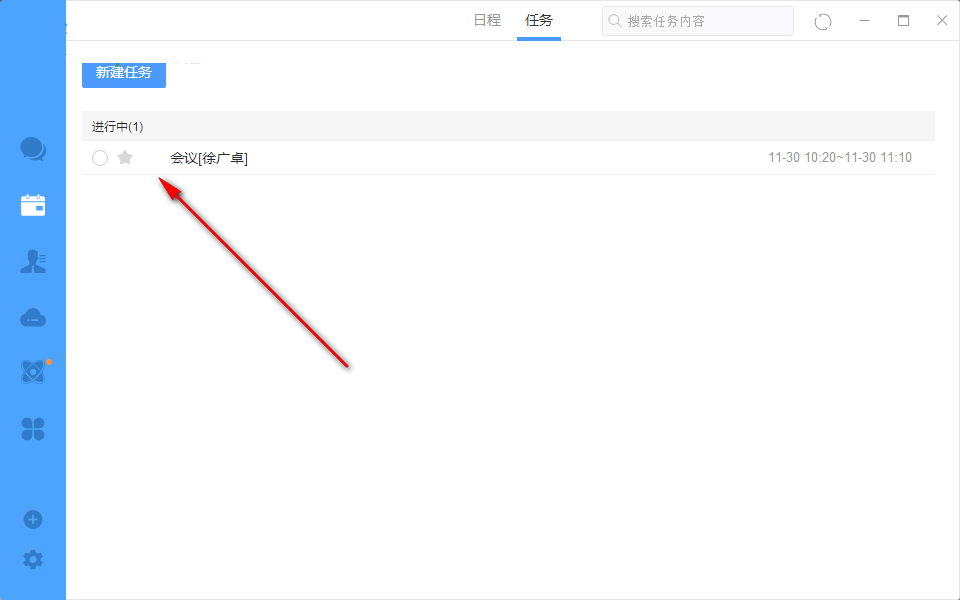Click the task date 11-30 10:20~11-30 11:10
This screenshot has height=600, width=960.
pos(840,158)
